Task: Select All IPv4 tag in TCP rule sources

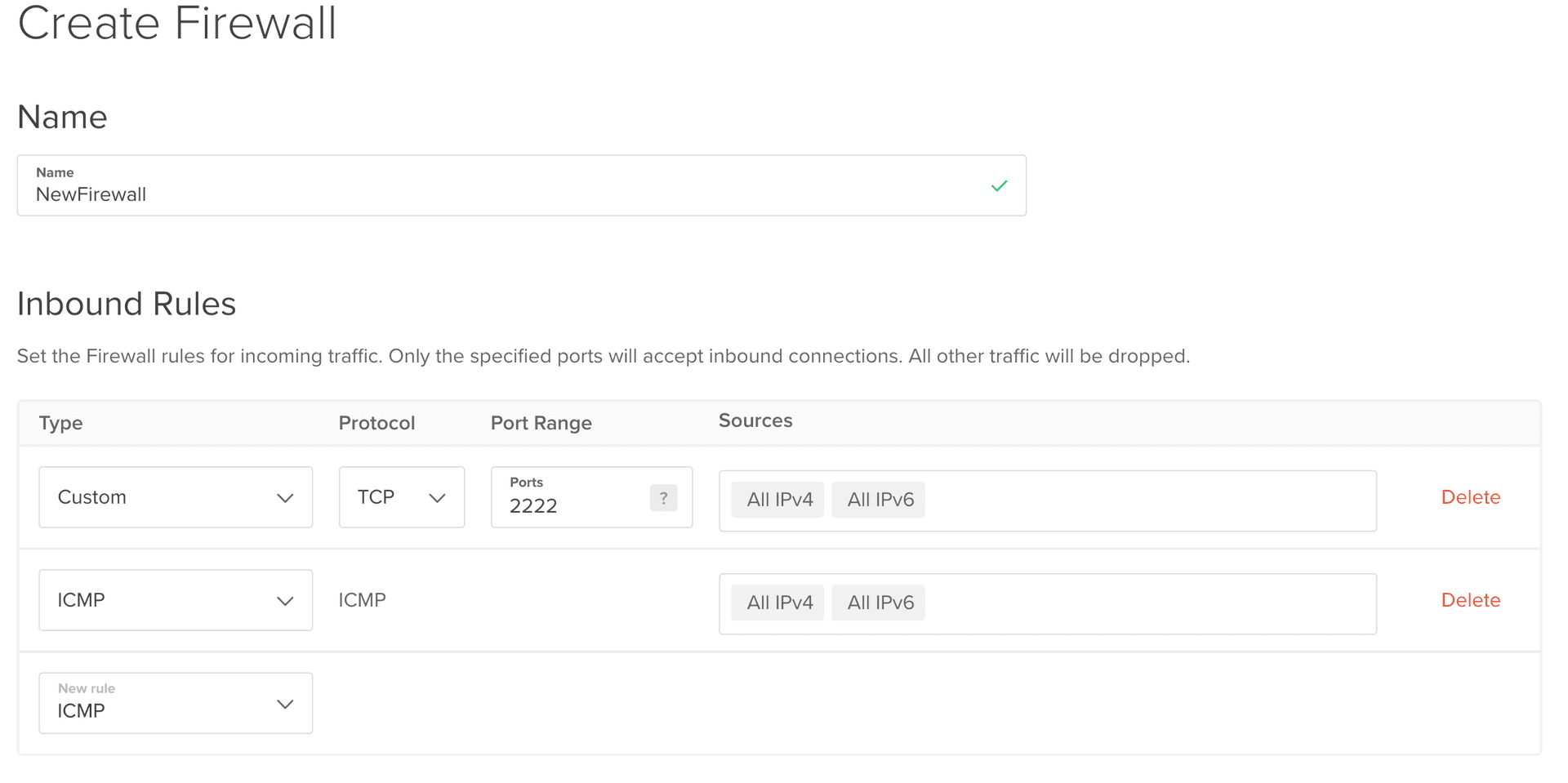Action: (x=778, y=500)
